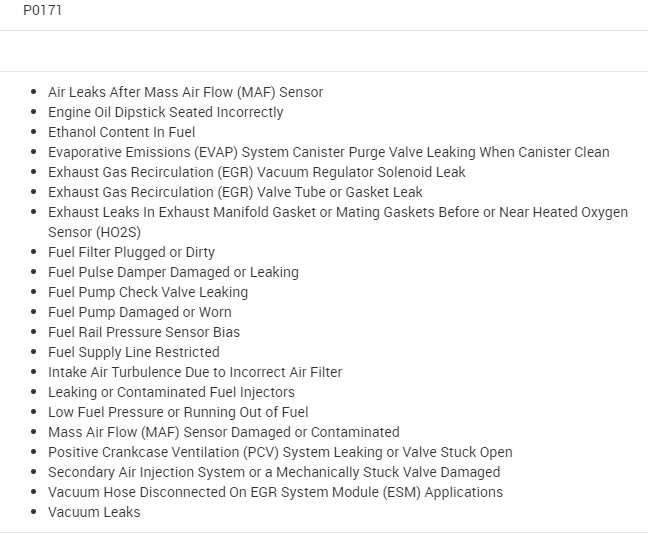Select 'Leaking or Contaminated Fuel Injectors'
This screenshot has width=648, height=544.
click(x=171, y=392)
